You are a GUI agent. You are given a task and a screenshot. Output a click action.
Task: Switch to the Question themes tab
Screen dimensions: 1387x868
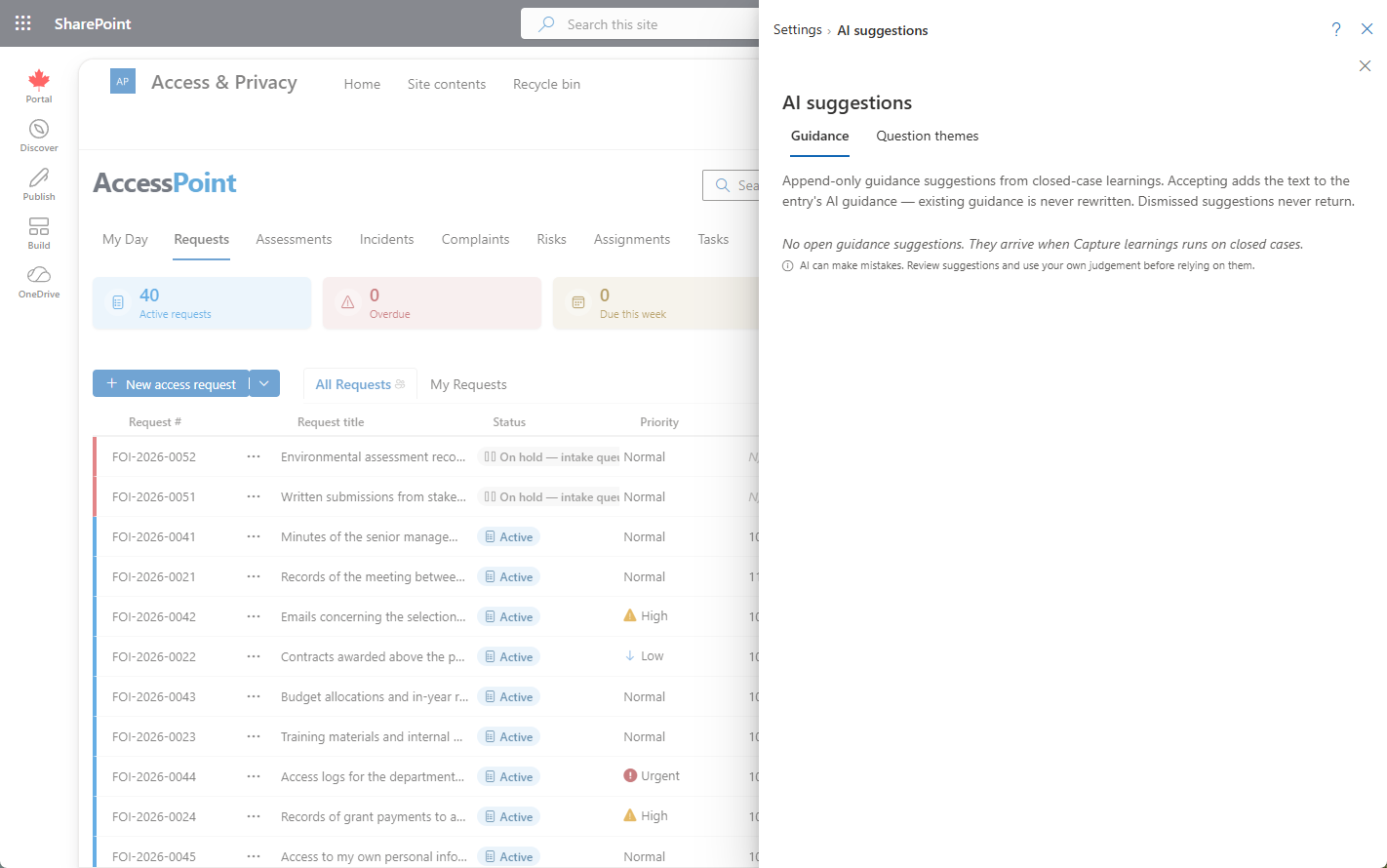pos(928,137)
